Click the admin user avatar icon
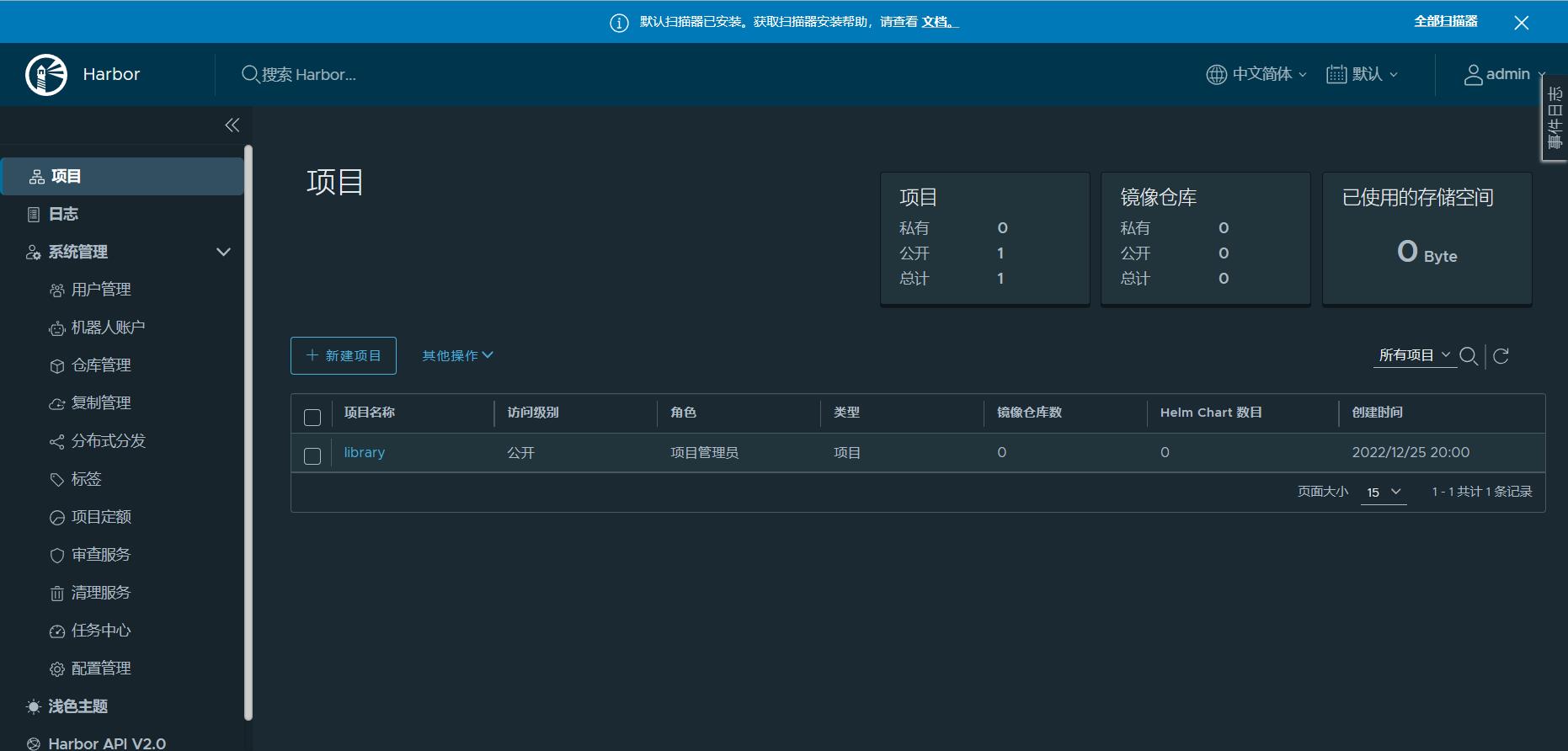The width and height of the screenshot is (1568, 751). point(1473,74)
